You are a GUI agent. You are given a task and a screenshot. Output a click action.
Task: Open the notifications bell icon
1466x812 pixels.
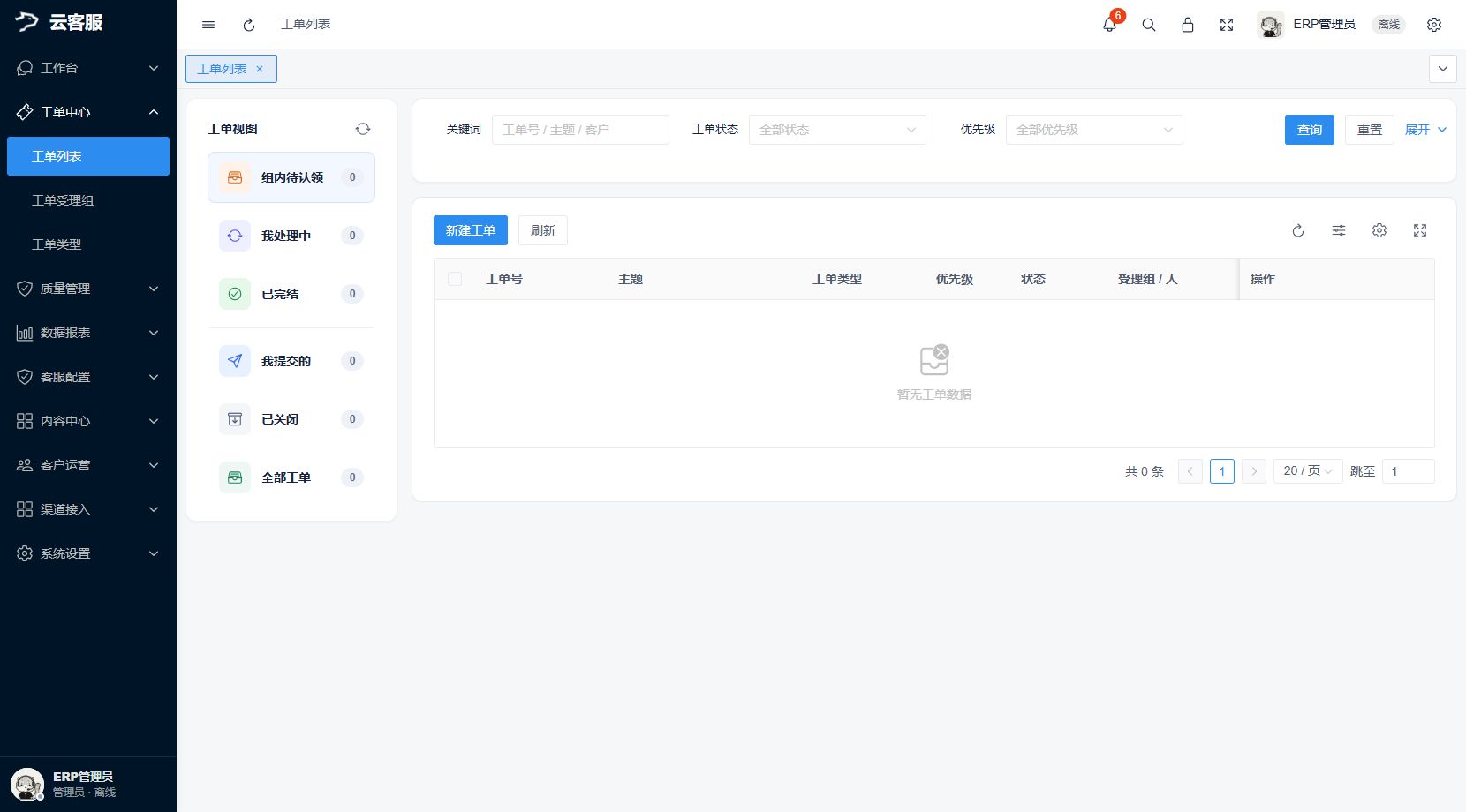(x=1109, y=25)
